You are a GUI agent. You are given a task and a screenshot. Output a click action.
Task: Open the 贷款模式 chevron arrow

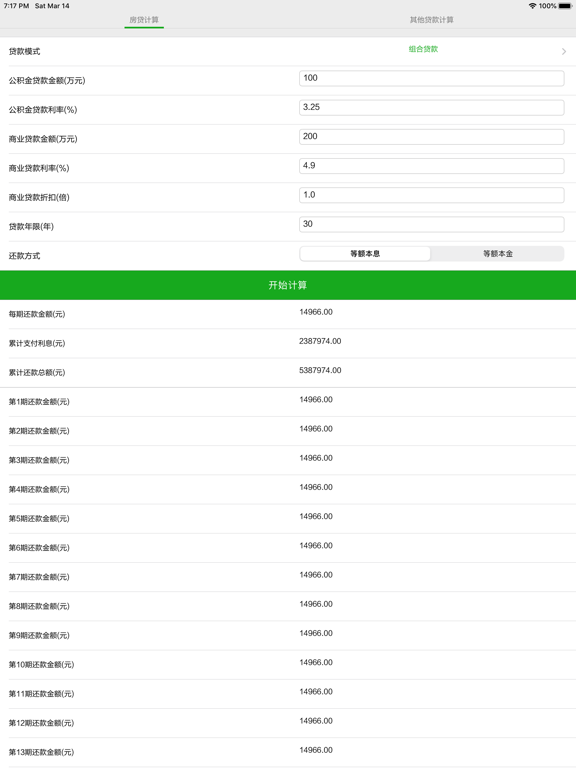click(x=564, y=51)
